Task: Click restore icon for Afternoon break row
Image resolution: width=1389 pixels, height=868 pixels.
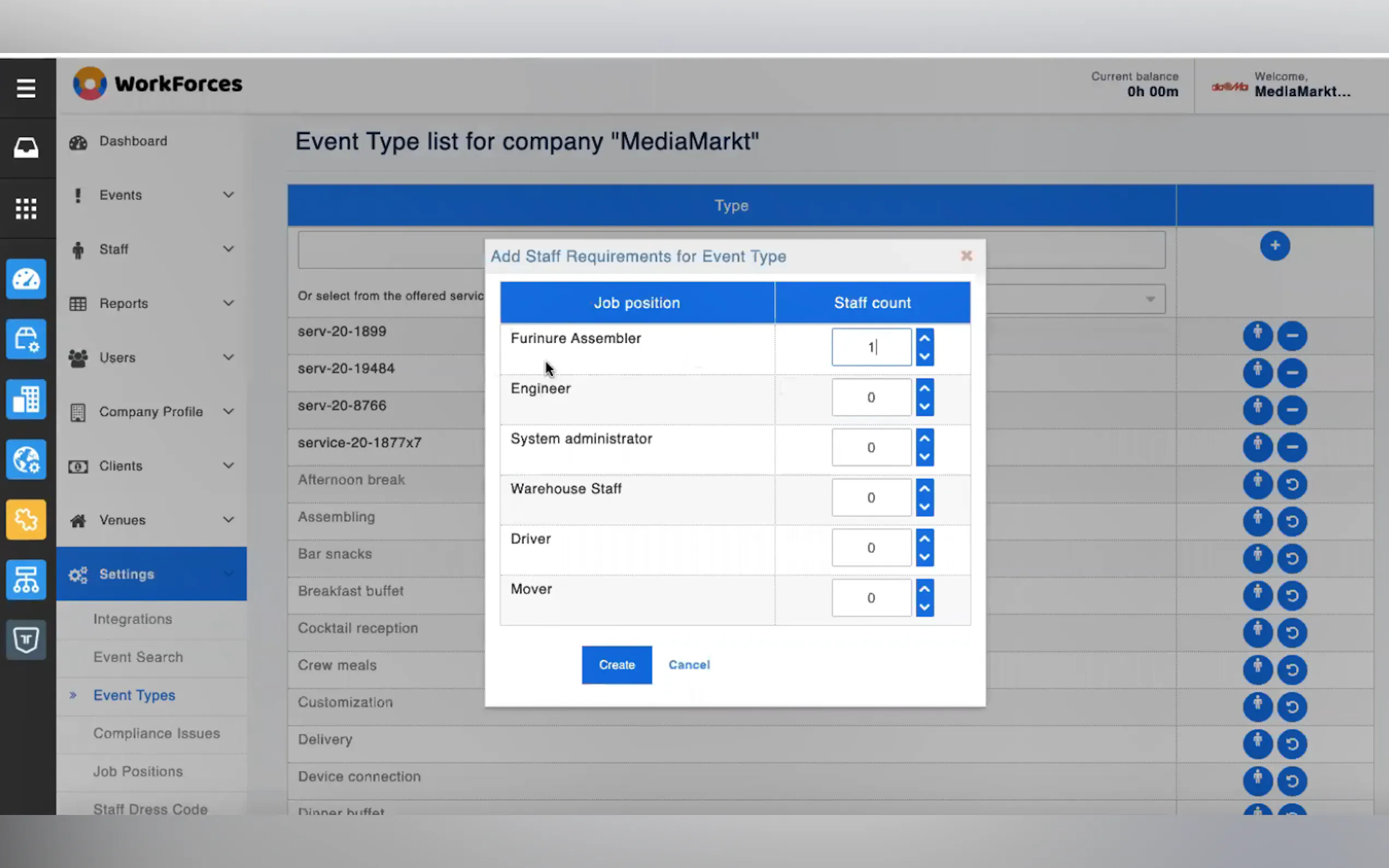Action: pos(1291,484)
